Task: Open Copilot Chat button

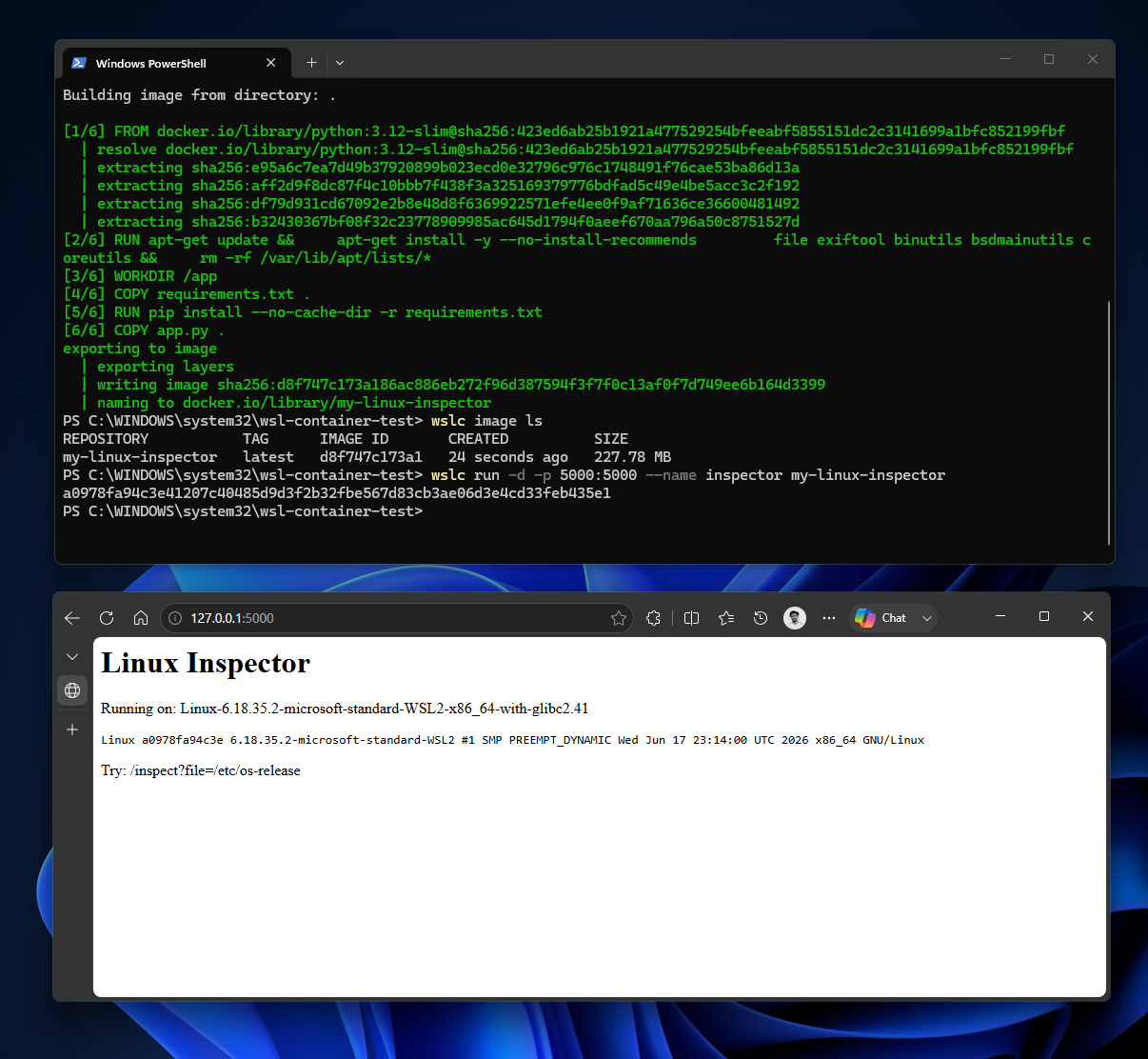Action: pyautogui.click(x=881, y=618)
